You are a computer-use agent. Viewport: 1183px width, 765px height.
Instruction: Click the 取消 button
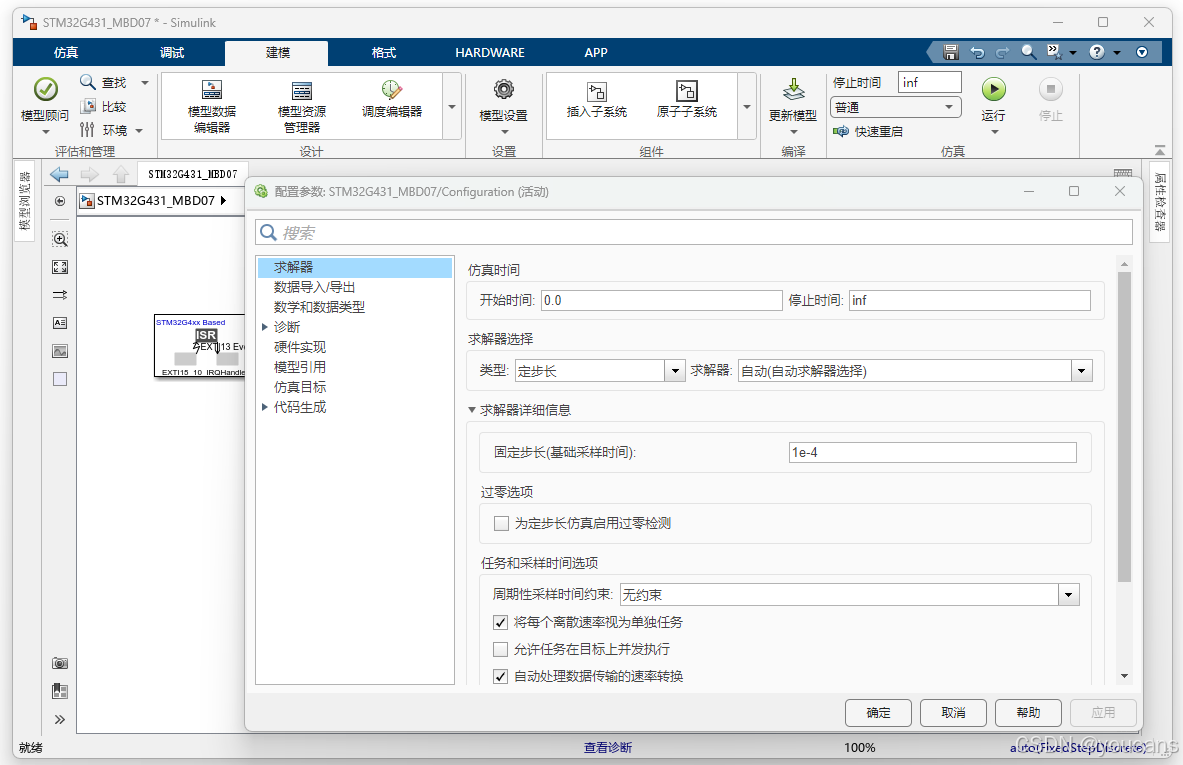pyautogui.click(x=953, y=712)
